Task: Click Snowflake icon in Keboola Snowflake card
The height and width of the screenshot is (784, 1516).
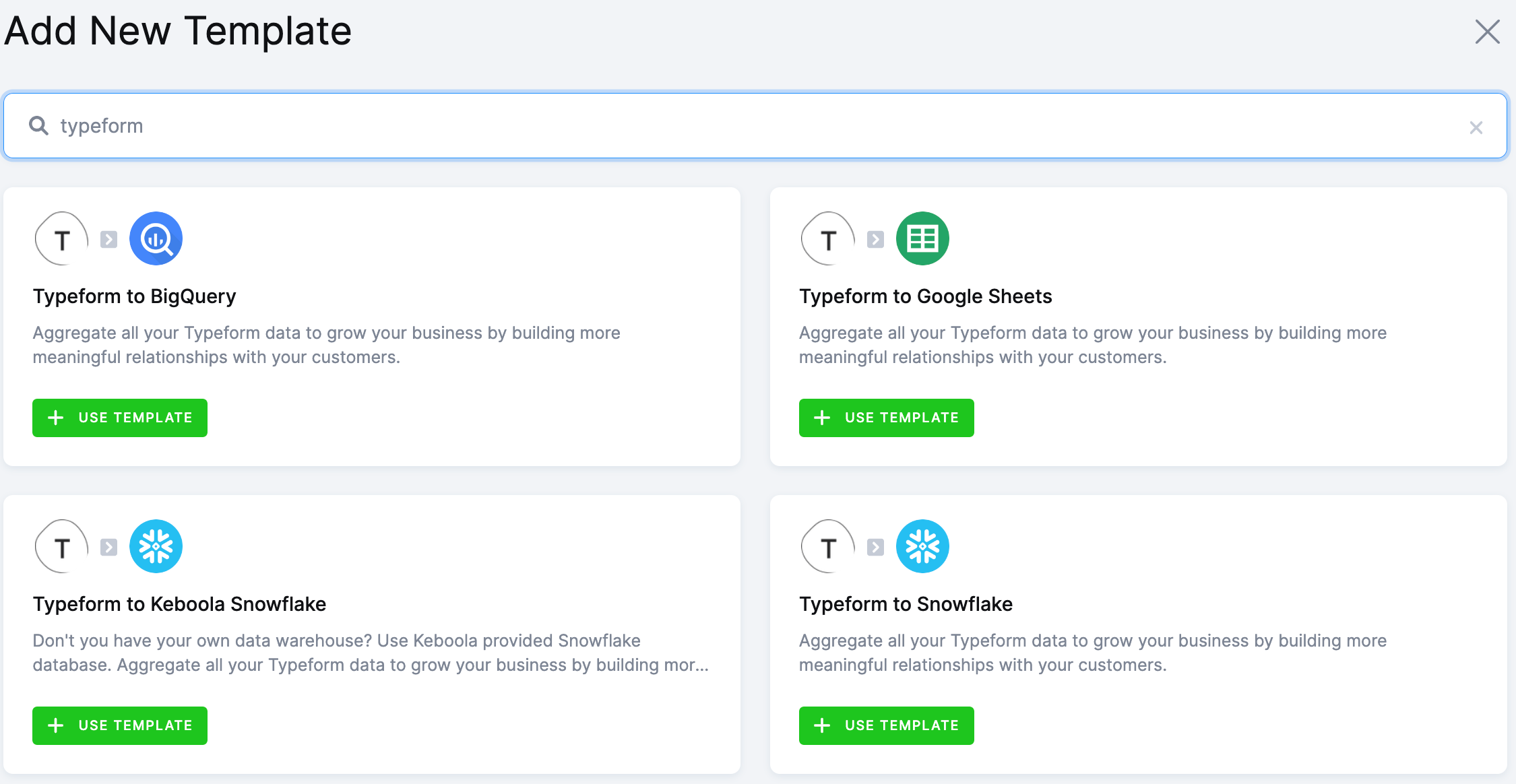Action: pyautogui.click(x=156, y=546)
